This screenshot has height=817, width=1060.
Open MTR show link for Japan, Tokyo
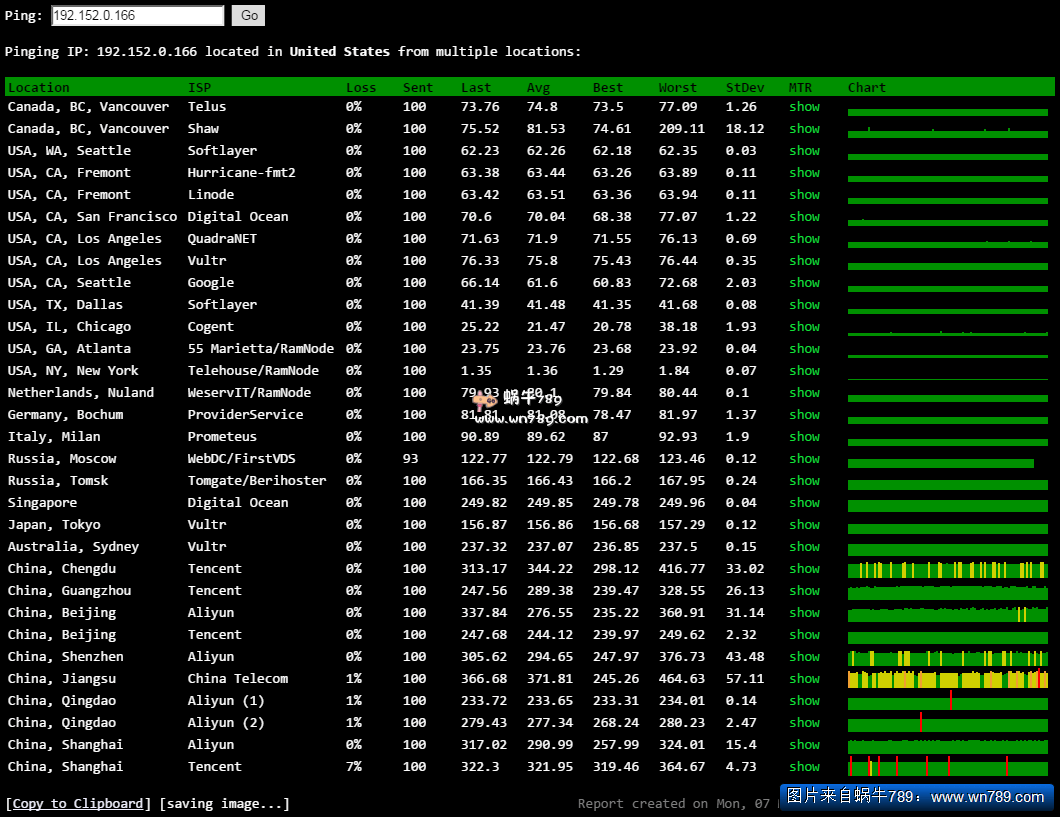pos(804,525)
